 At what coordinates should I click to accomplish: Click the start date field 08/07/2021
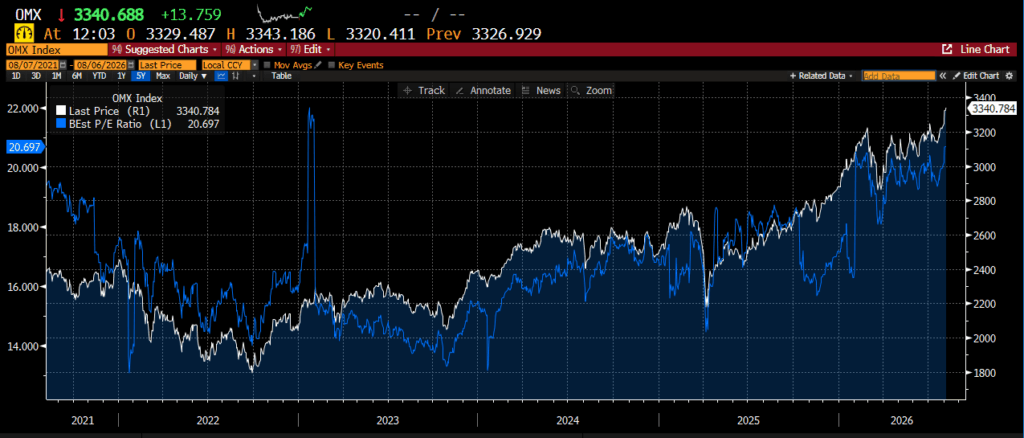(x=33, y=65)
